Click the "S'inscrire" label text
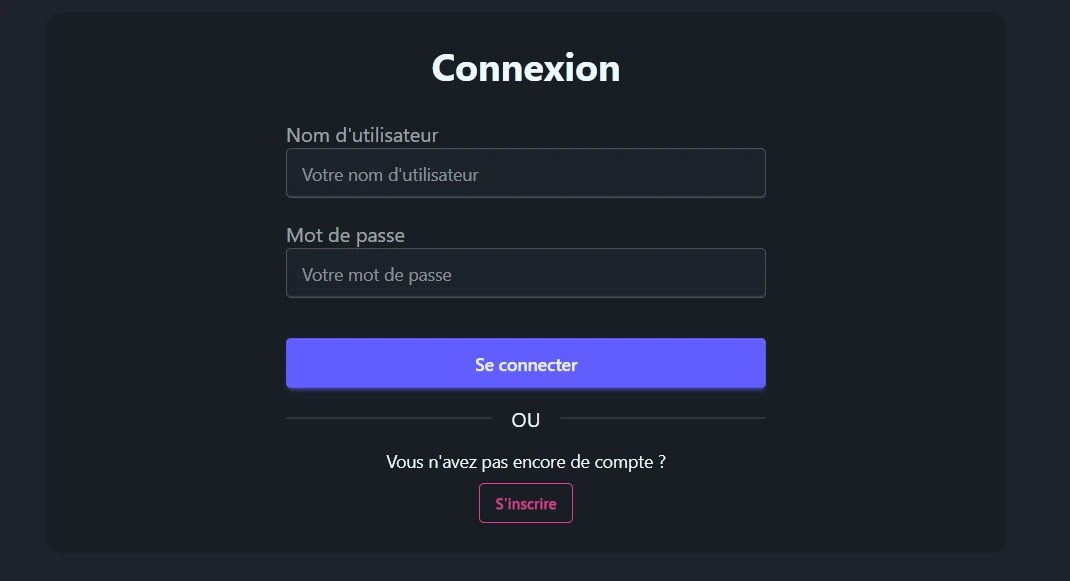Screen dimensions: 1070x581 tap(526, 504)
